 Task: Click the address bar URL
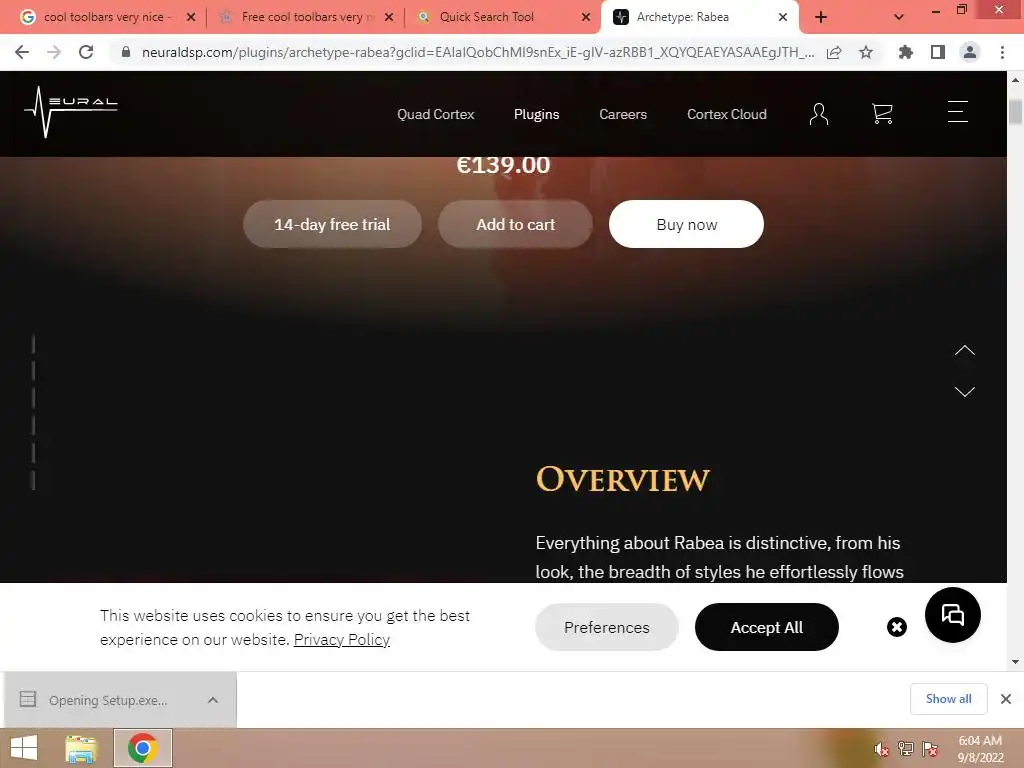click(477, 52)
